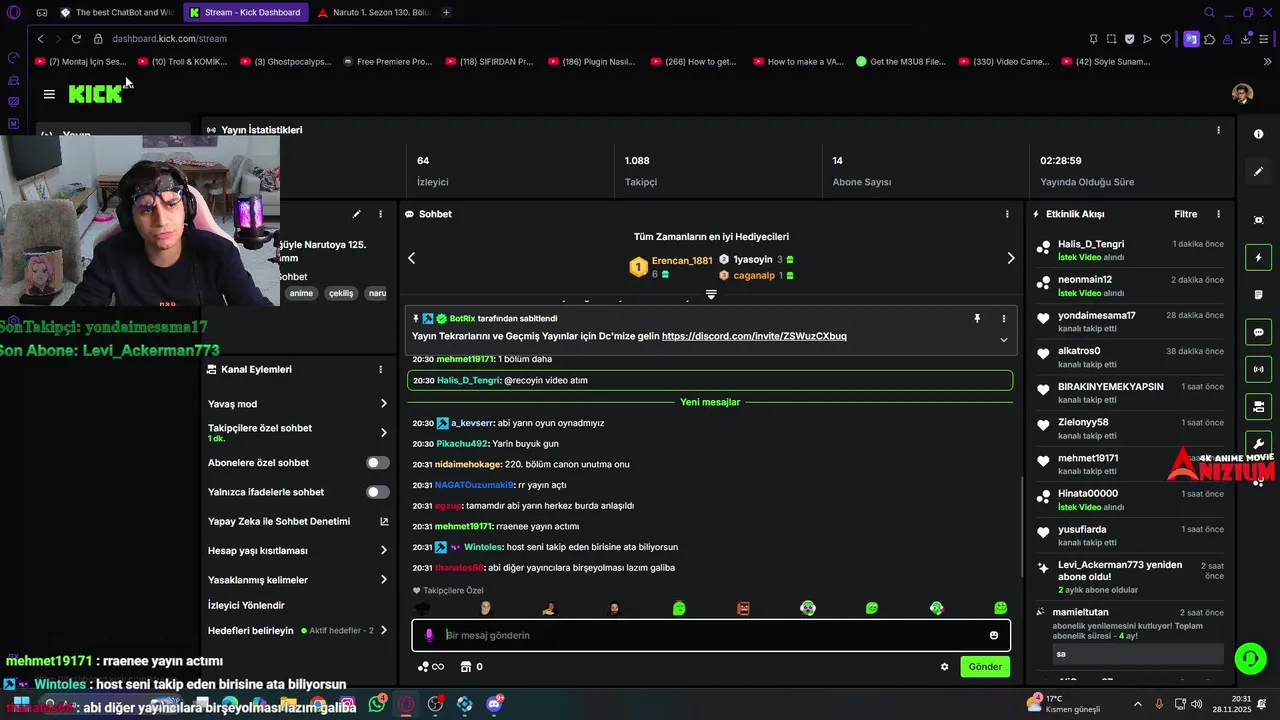Click Halis_D_Tengri username in chat
The image size is (1280, 720).
click(x=468, y=381)
